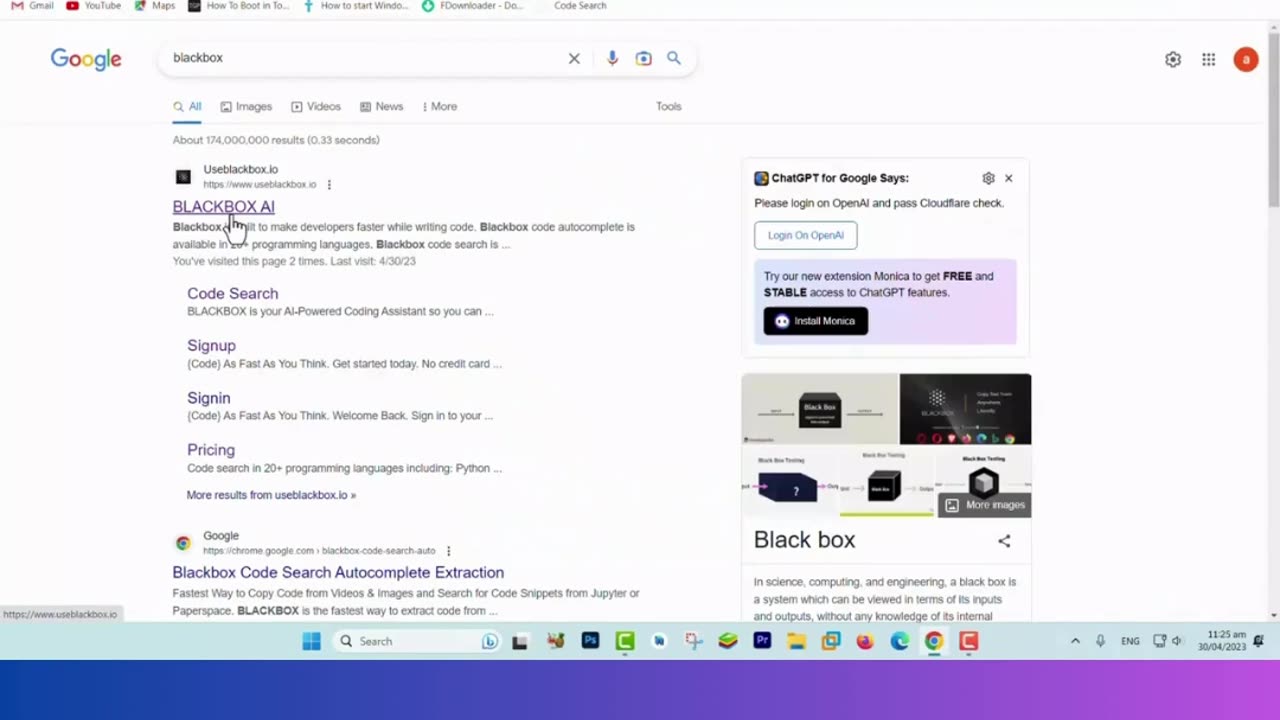Screen dimensions: 1280x720
Task: Open the Google apps grid icon
Action: 1209,60
